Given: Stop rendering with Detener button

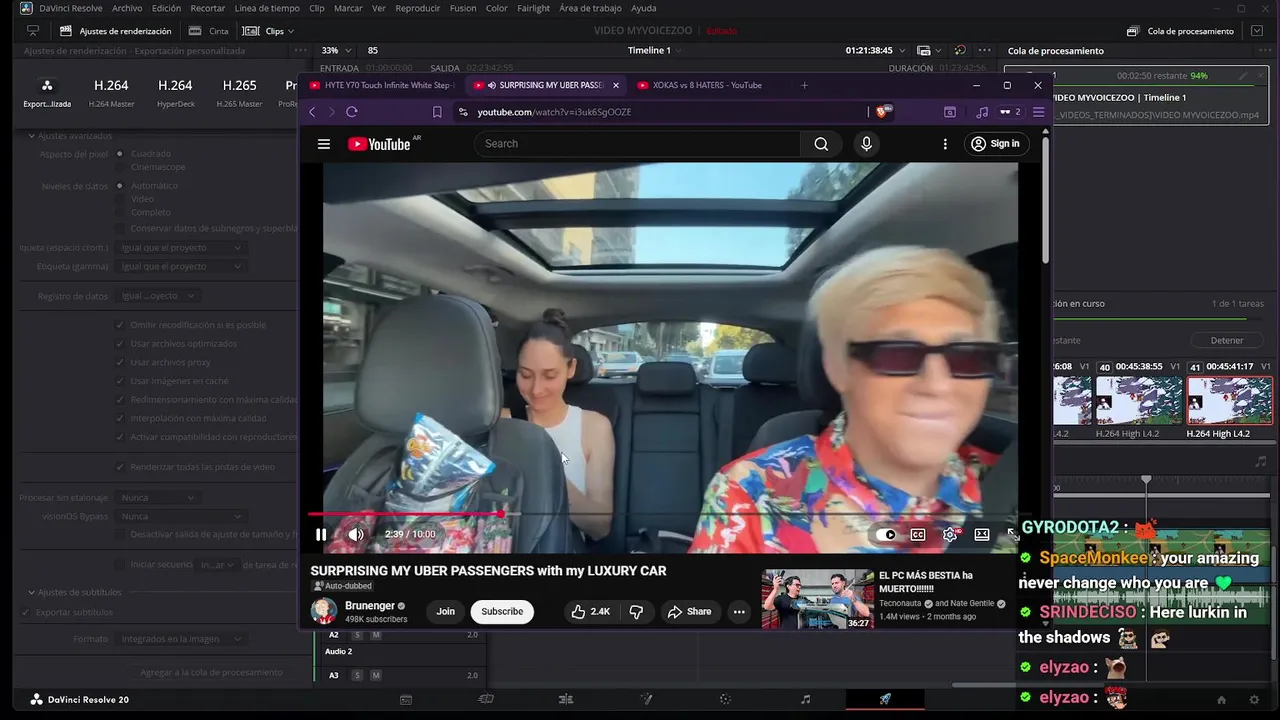Looking at the screenshot, I should [1227, 341].
